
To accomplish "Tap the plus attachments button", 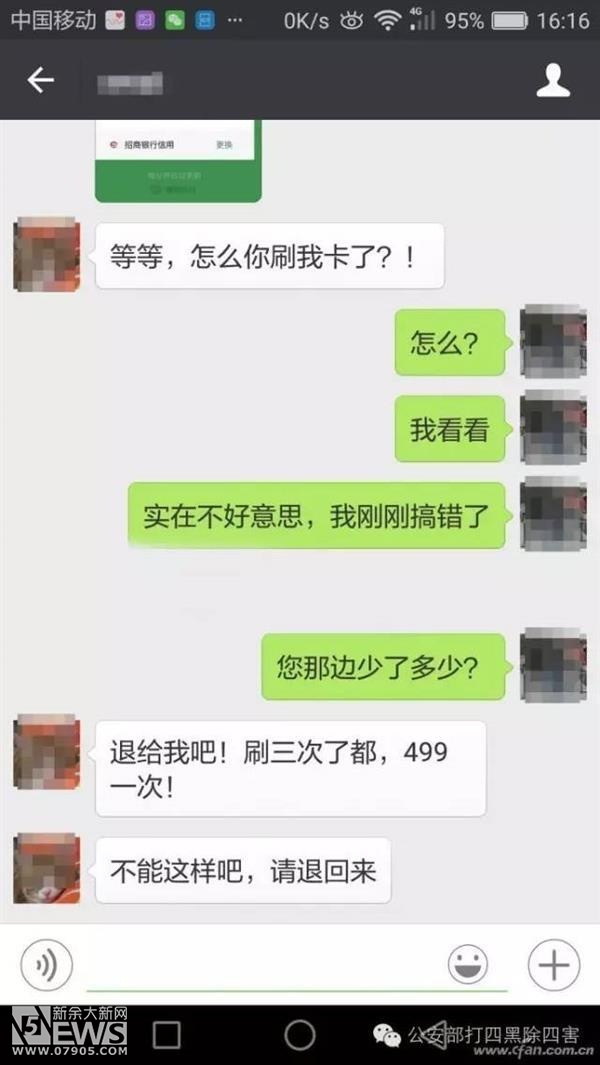I will point(554,964).
